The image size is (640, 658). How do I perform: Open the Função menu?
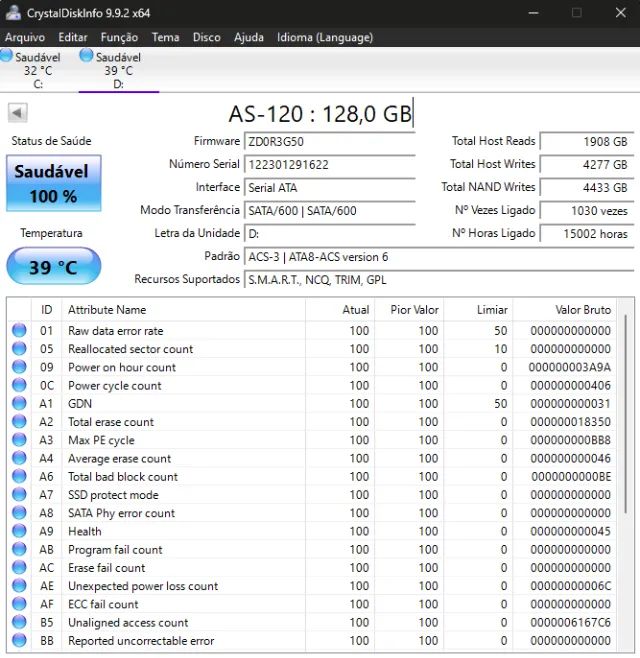(119, 37)
